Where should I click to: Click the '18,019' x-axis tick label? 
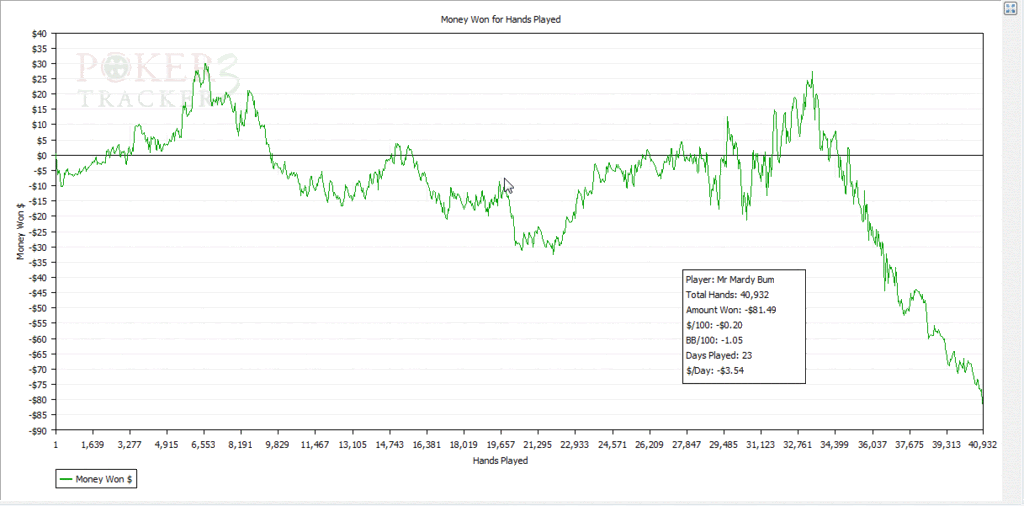click(464, 445)
